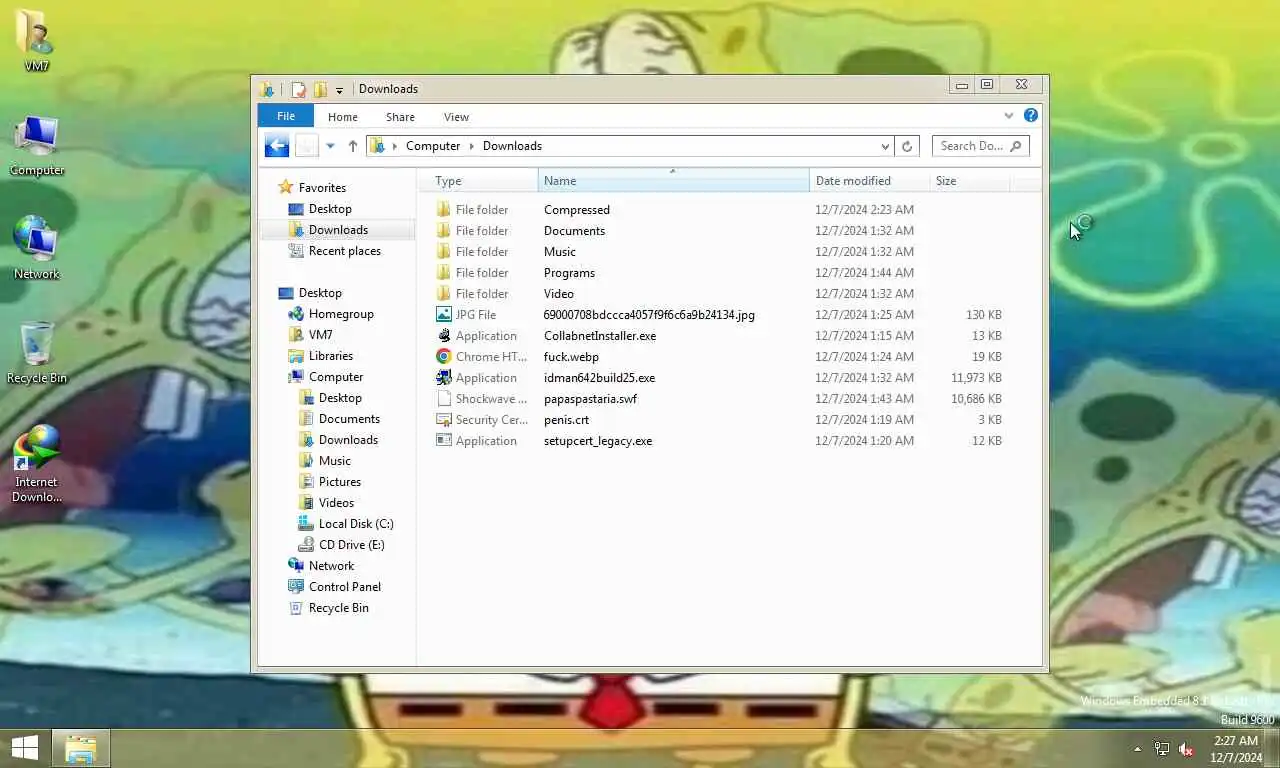Image resolution: width=1280 pixels, height=768 pixels.
Task: Open the address bar history dropdown
Action: click(885, 146)
